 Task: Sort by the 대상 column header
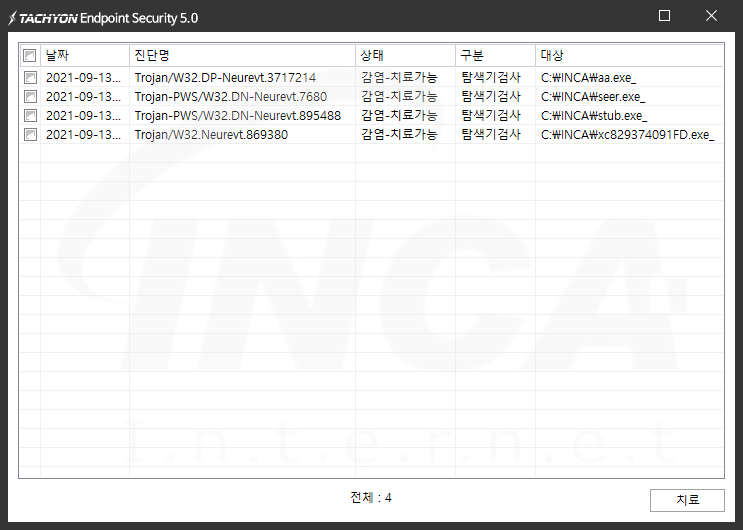click(629, 55)
